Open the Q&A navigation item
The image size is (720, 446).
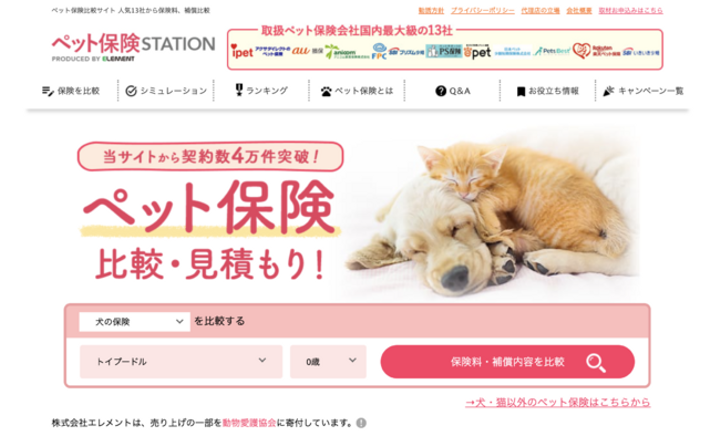click(x=453, y=91)
